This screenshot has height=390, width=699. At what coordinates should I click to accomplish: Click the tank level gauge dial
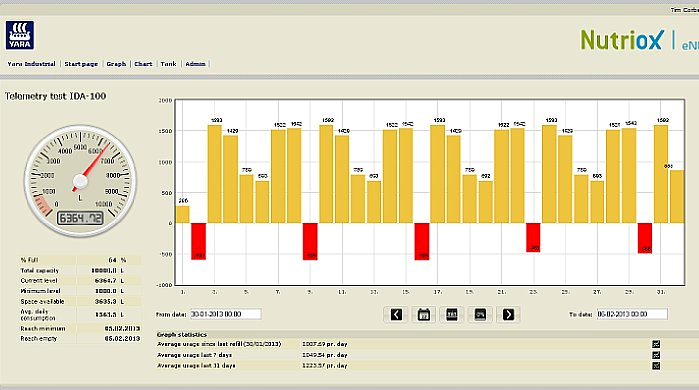tap(80, 181)
